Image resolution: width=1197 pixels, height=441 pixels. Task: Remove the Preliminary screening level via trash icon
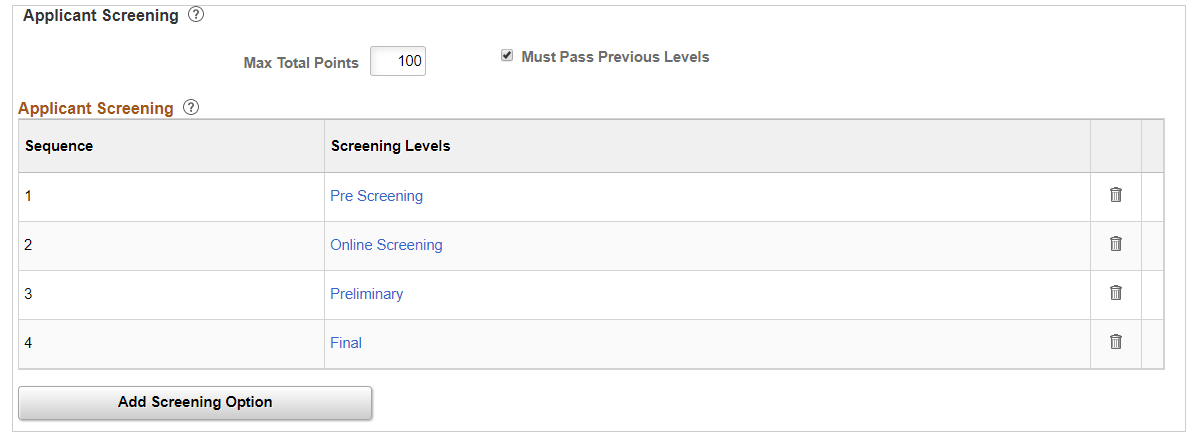click(x=1115, y=292)
